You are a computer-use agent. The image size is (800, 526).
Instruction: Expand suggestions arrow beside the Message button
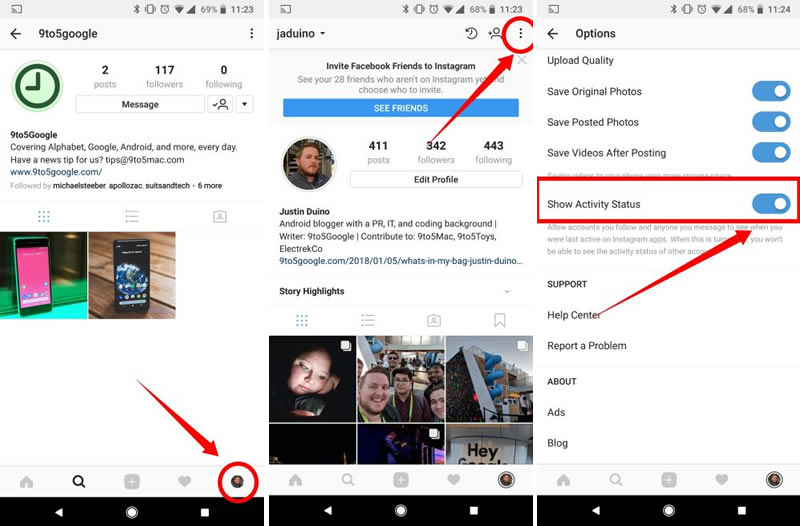tap(245, 104)
